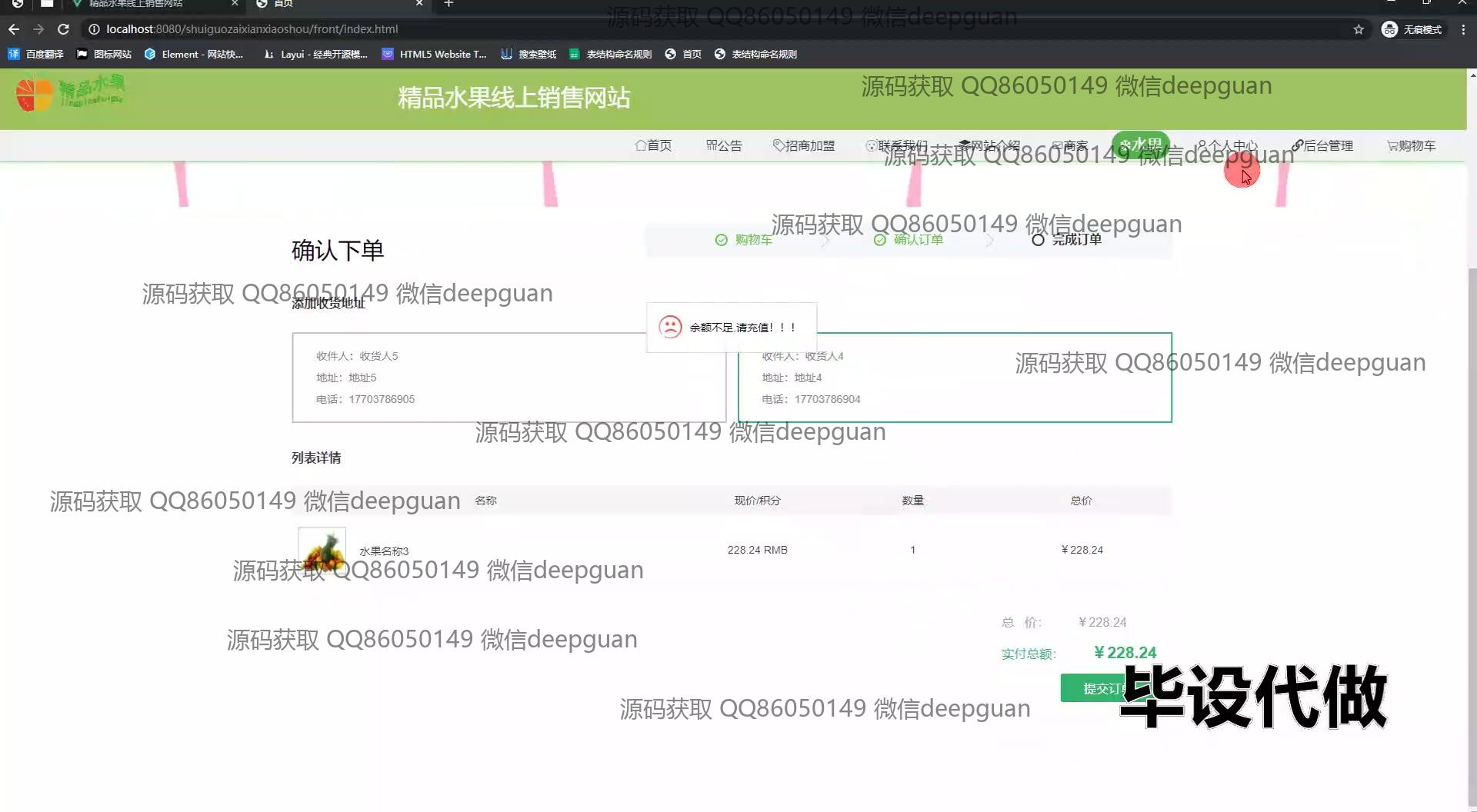Screen dimensions: 1477x812
Task: Open the 个人中心 navigation item
Action: coord(1227,145)
